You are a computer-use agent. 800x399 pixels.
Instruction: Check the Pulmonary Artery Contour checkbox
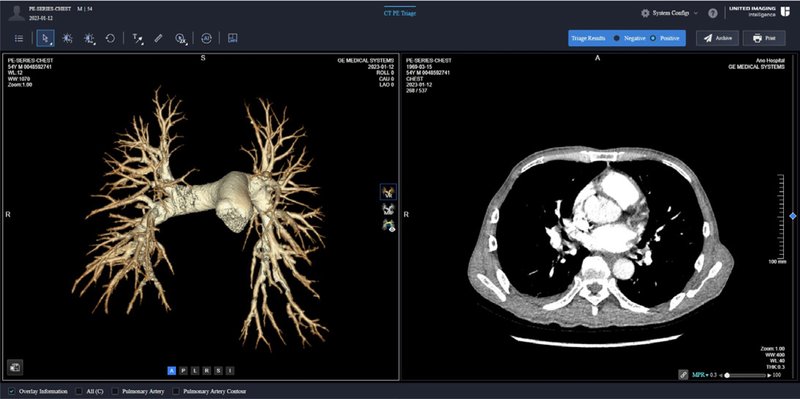coord(176,391)
